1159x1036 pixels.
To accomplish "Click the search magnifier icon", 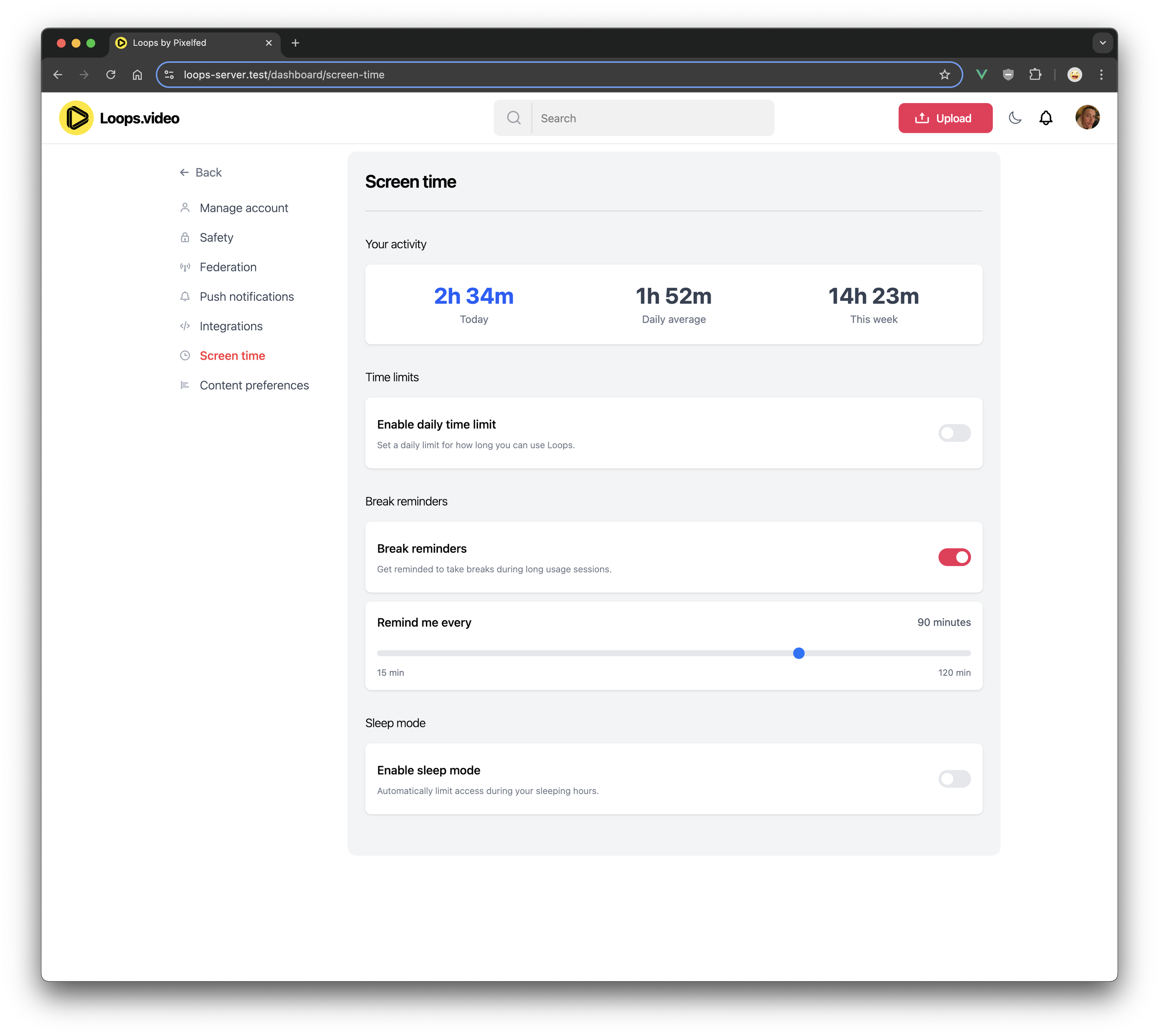I will pyautogui.click(x=513, y=118).
